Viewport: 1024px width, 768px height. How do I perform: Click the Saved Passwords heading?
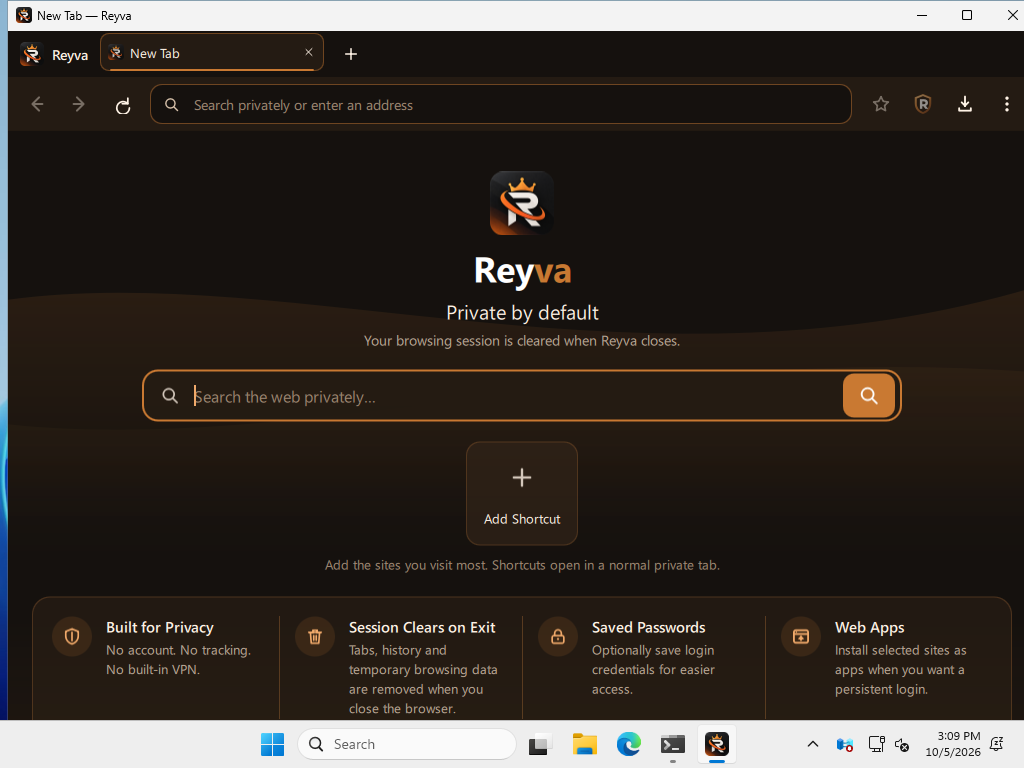click(x=648, y=628)
